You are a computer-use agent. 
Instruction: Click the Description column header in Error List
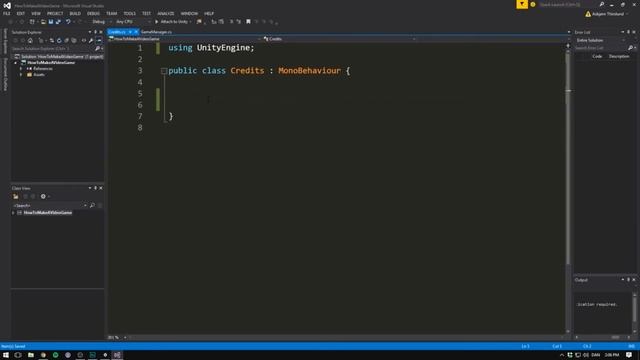point(619,56)
